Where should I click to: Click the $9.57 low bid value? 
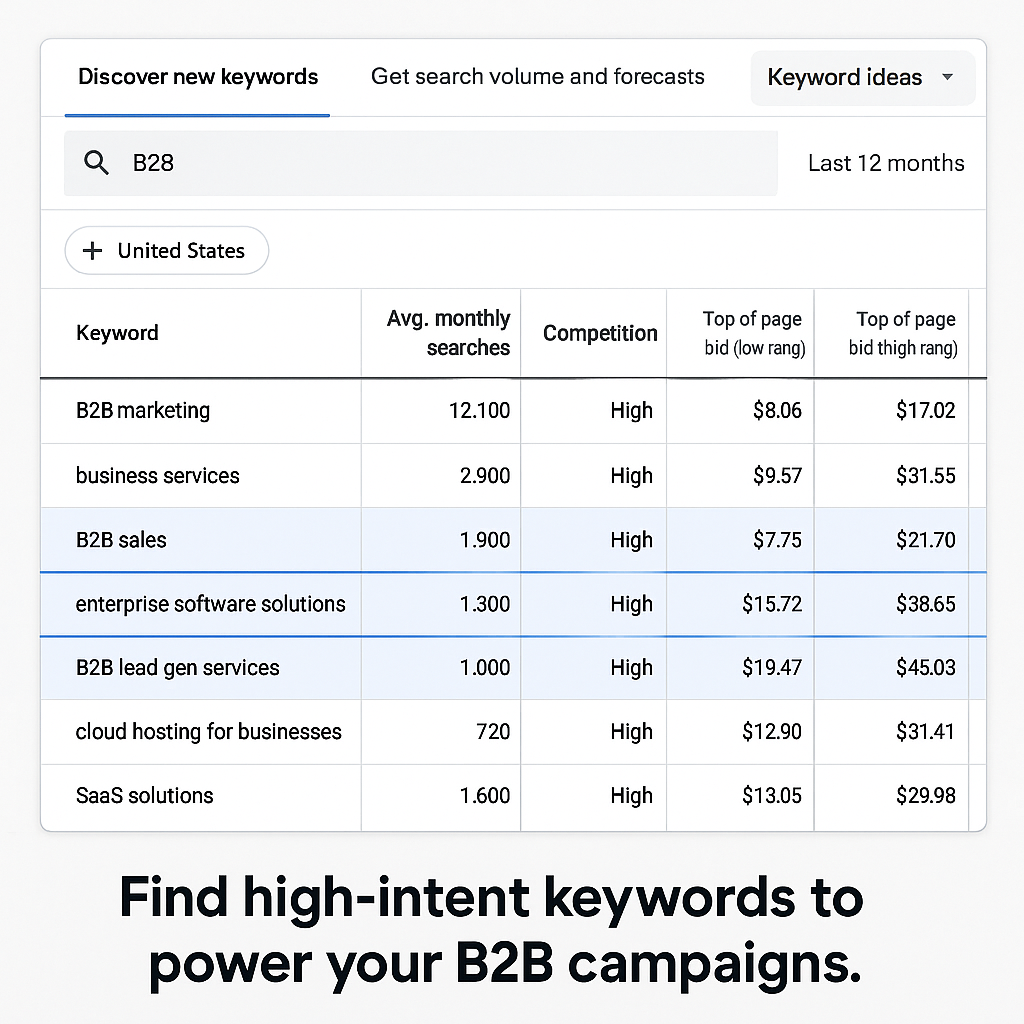tap(777, 476)
